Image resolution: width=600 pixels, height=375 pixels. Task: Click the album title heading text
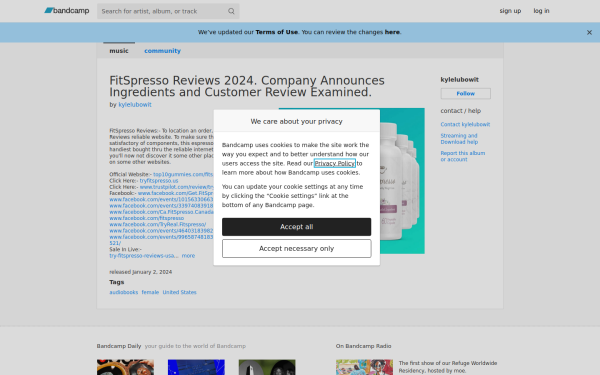click(247, 86)
